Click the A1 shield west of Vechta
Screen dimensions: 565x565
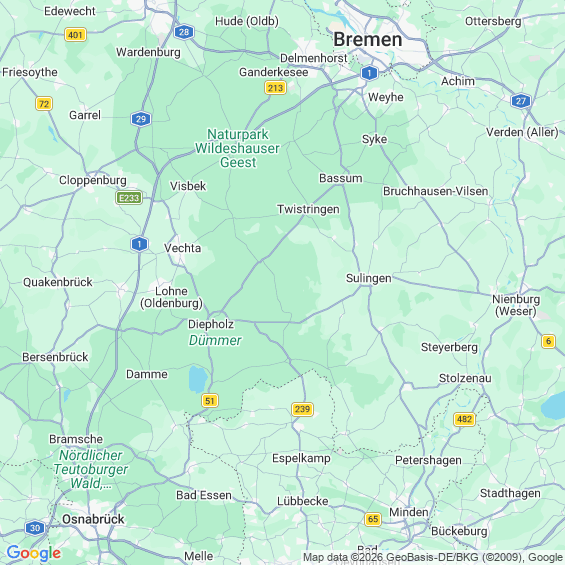pyautogui.click(x=139, y=244)
